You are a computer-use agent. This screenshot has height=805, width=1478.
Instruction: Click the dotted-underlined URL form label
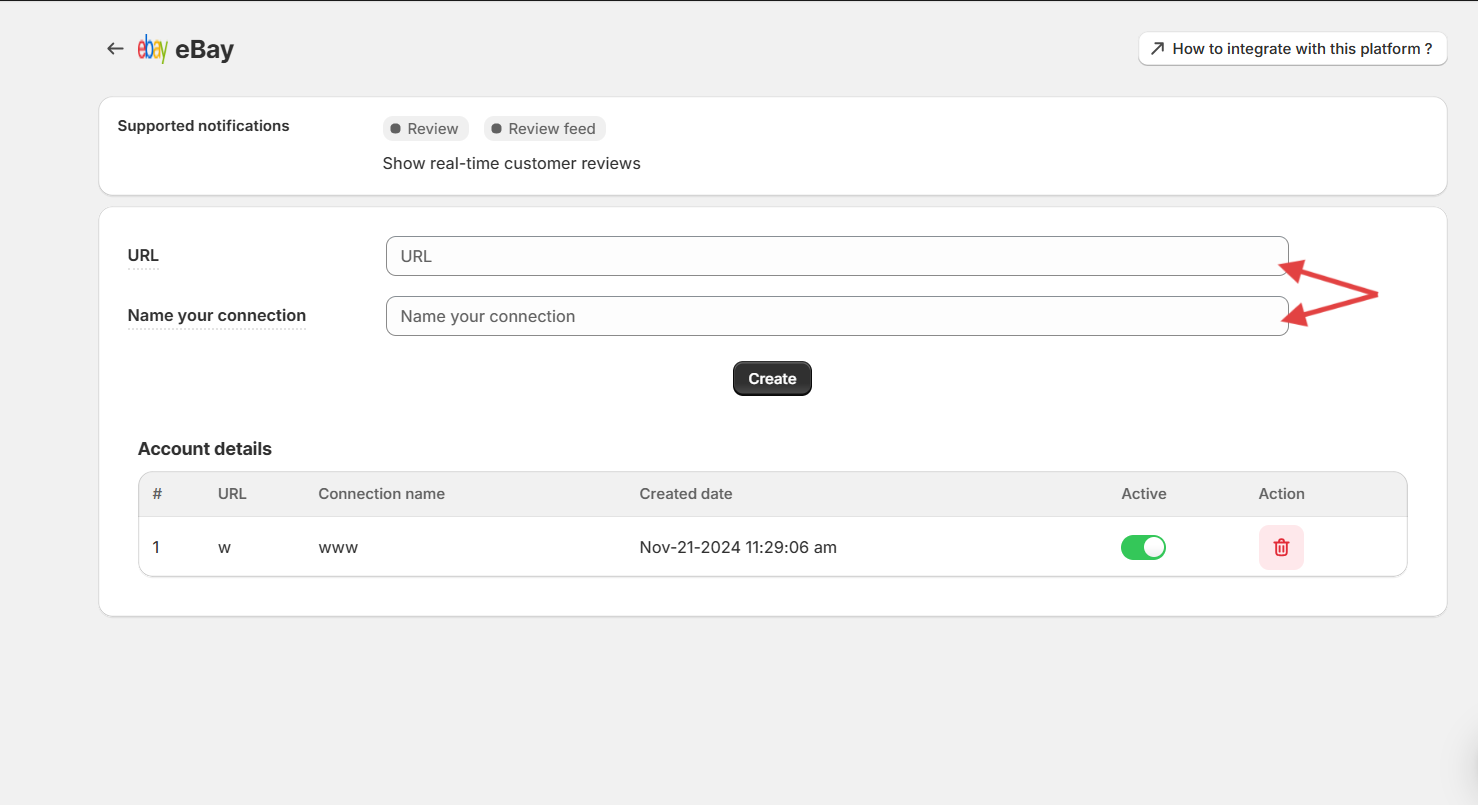tap(143, 256)
